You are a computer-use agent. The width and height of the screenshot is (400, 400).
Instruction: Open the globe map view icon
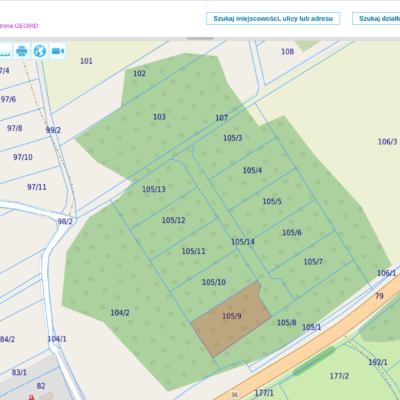[x=40, y=51]
